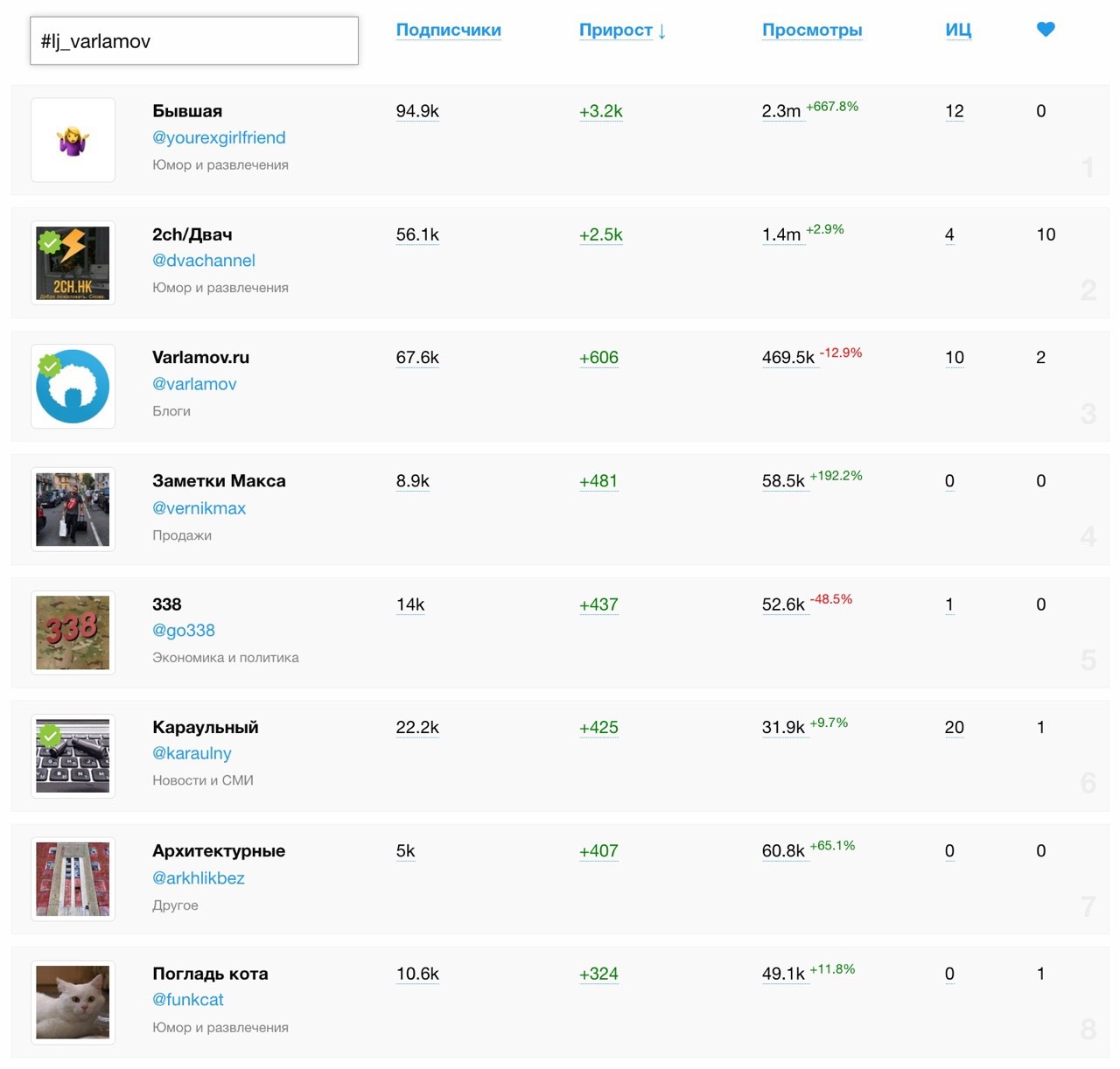The width and height of the screenshot is (1120, 1069).
Task: Click the ИЦ value 20 for Караульный
Action: (955, 727)
